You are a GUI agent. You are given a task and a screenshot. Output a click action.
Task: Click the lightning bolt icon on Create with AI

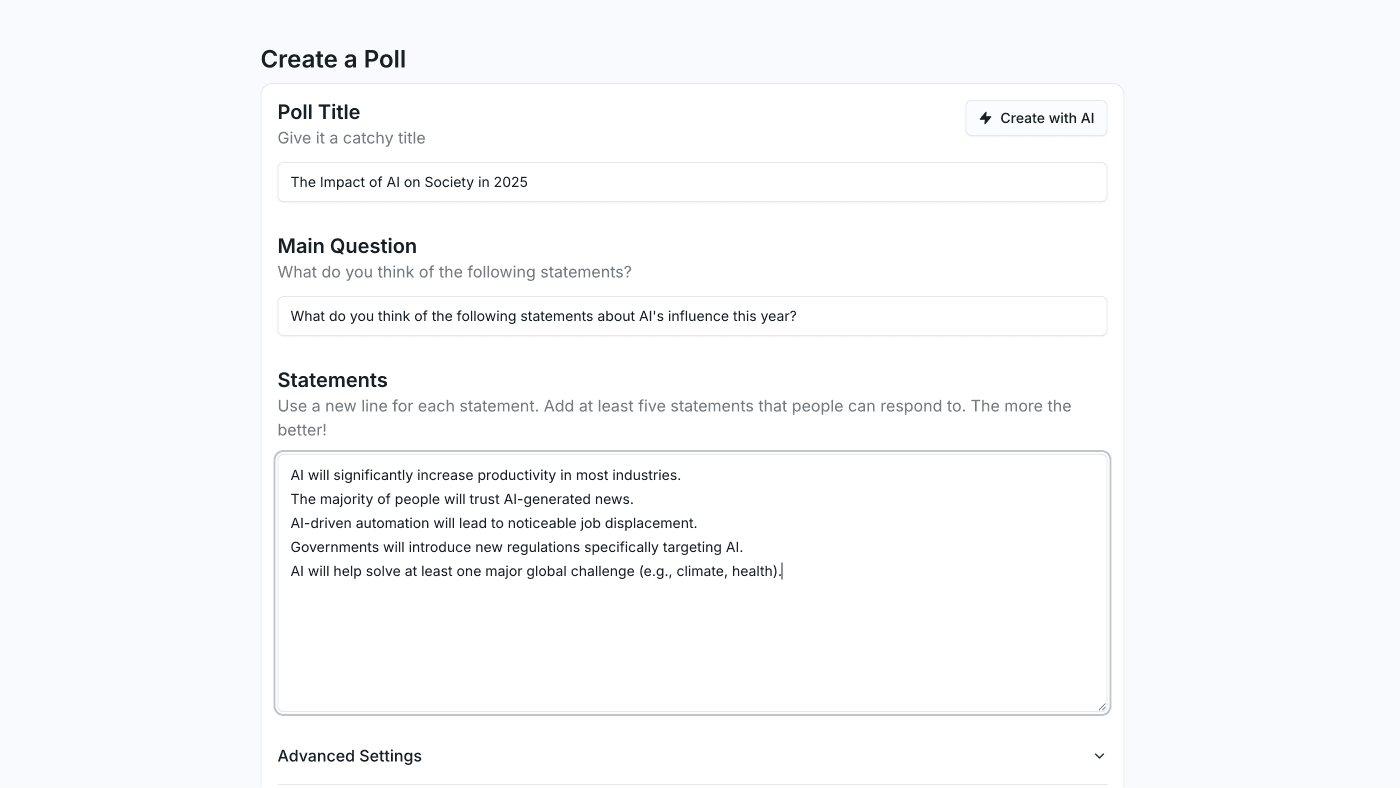984,117
